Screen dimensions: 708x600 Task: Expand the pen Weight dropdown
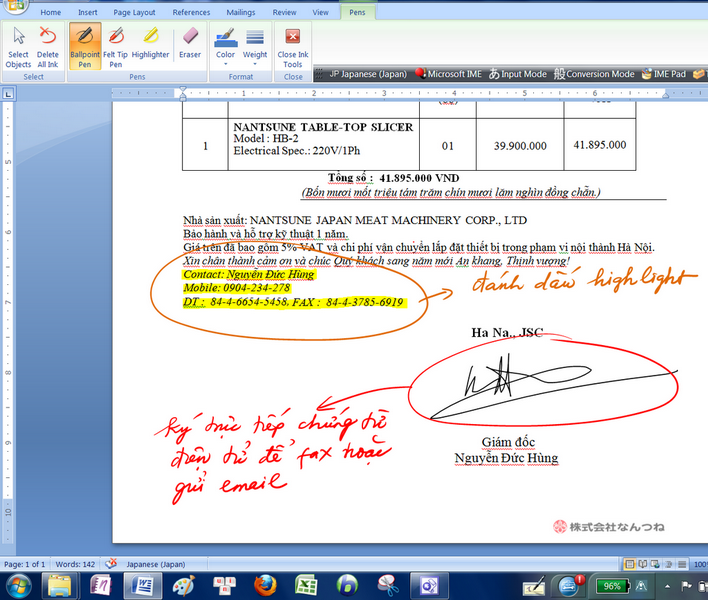pos(255,46)
